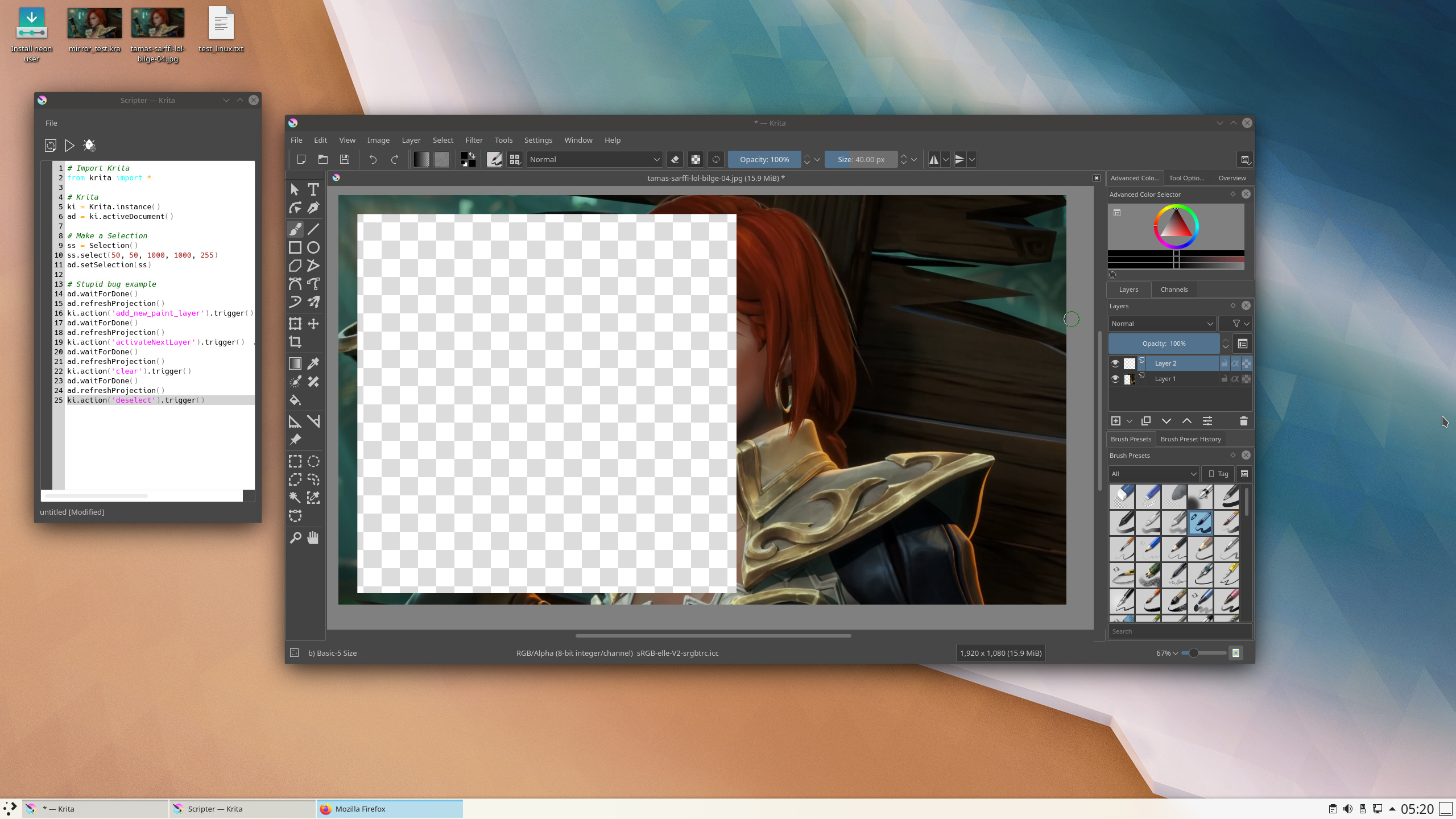1456x819 pixels.
Task: Toggle alpha lock on Layer 1
Action: click(x=1246, y=379)
